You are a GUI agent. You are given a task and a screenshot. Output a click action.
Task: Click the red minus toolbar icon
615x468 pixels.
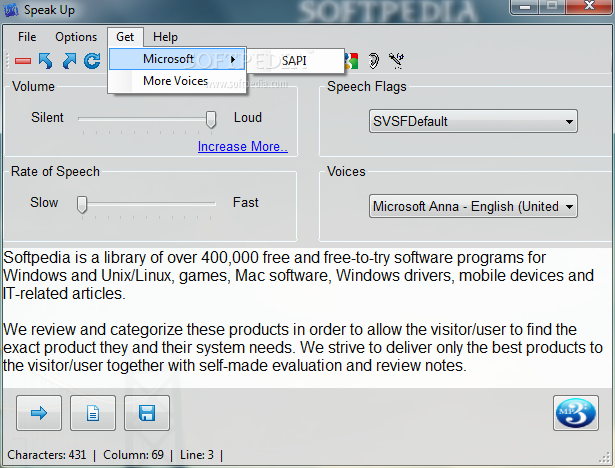pos(23,61)
